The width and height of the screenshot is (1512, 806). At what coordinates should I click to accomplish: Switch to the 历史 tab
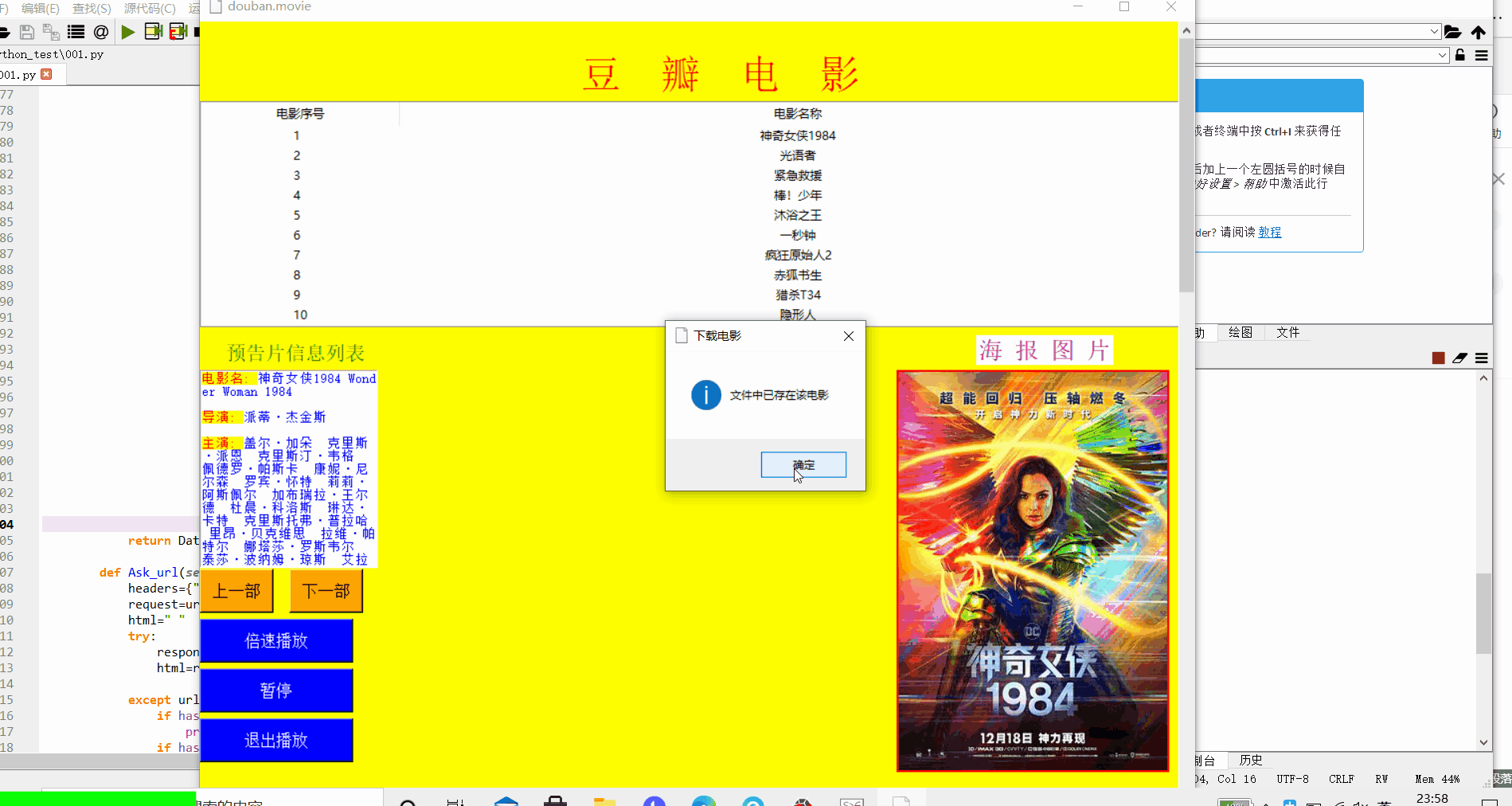pos(1251,760)
